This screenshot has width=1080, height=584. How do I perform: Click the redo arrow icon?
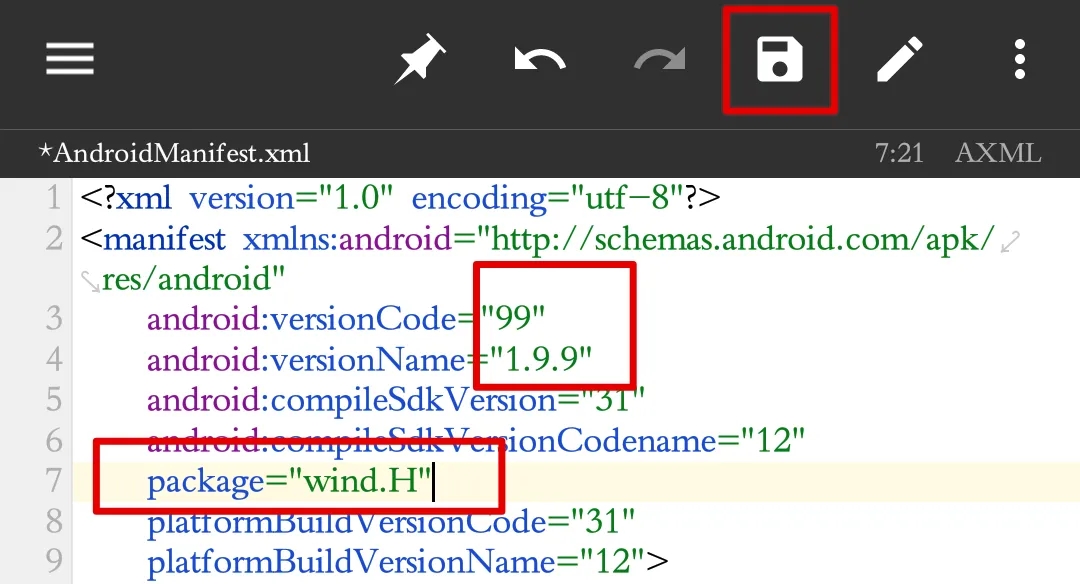pos(660,61)
